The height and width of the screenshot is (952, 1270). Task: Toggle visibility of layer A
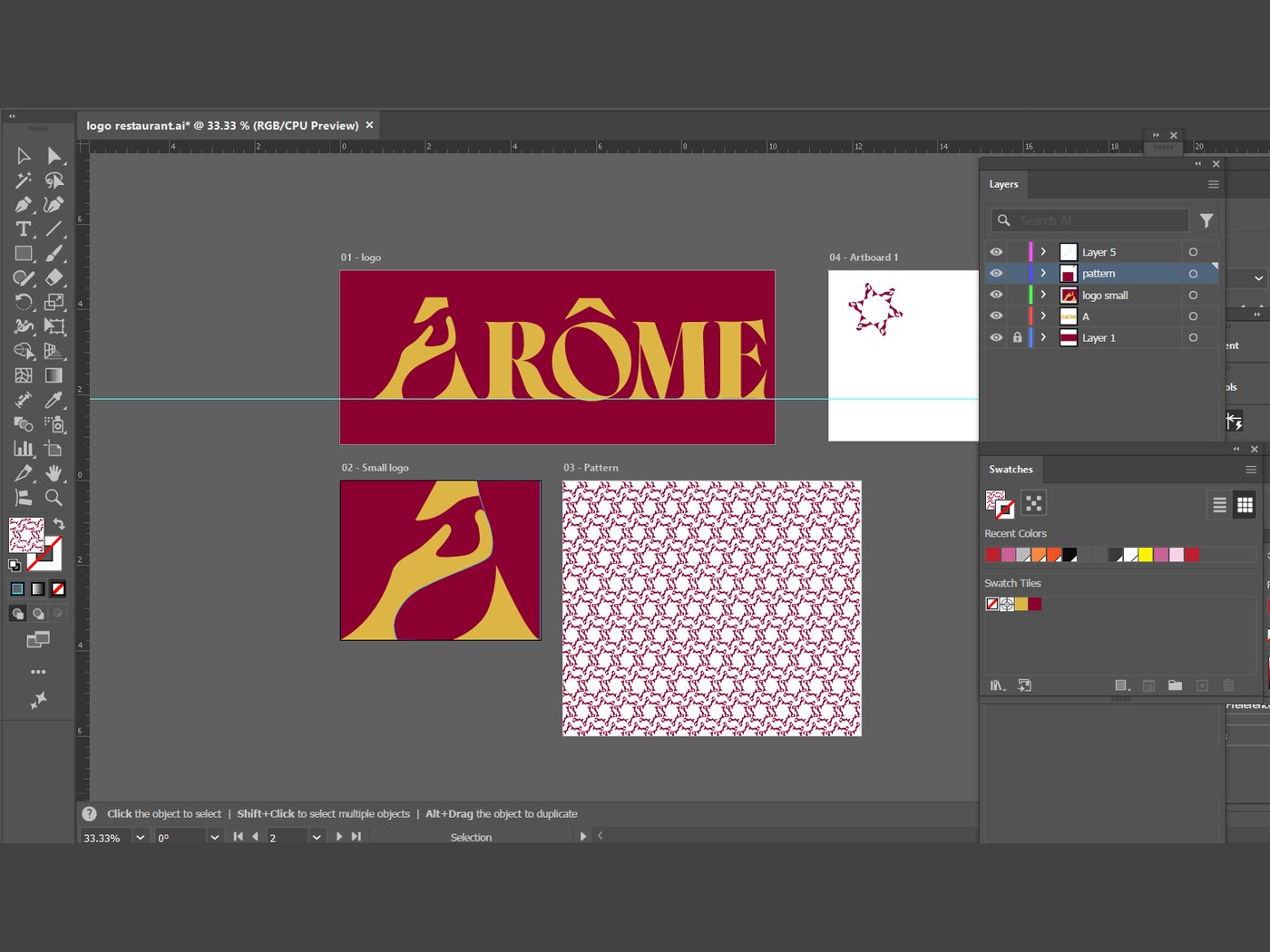[996, 316]
